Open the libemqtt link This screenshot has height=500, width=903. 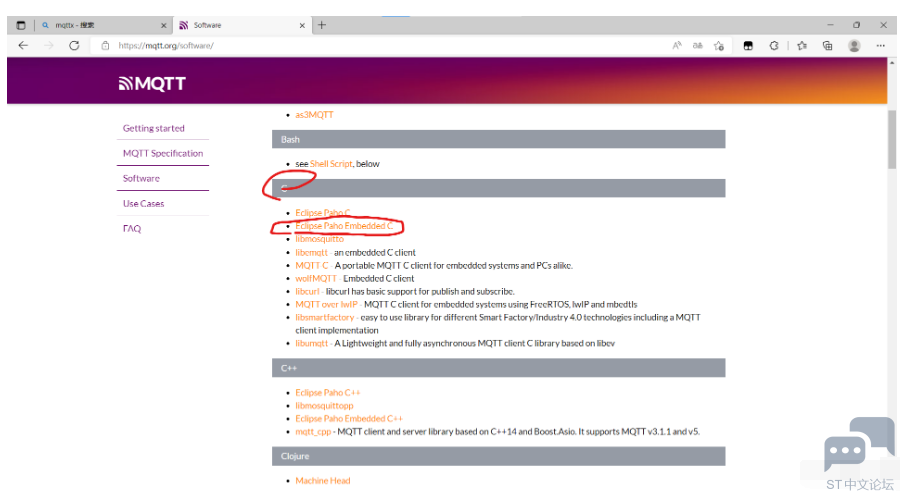312,252
